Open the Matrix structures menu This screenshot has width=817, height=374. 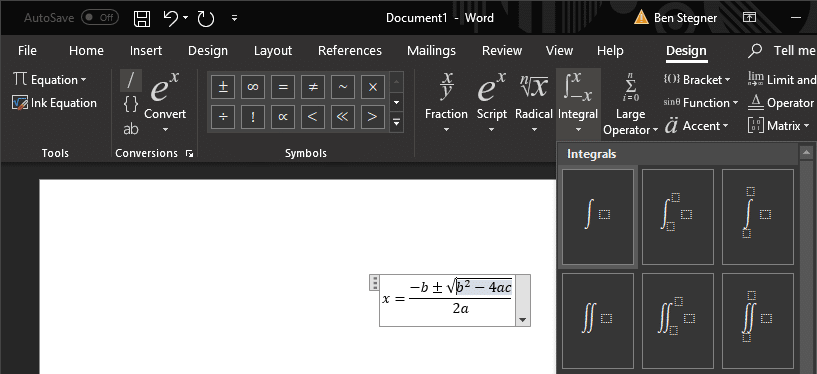click(x=779, y=126)
